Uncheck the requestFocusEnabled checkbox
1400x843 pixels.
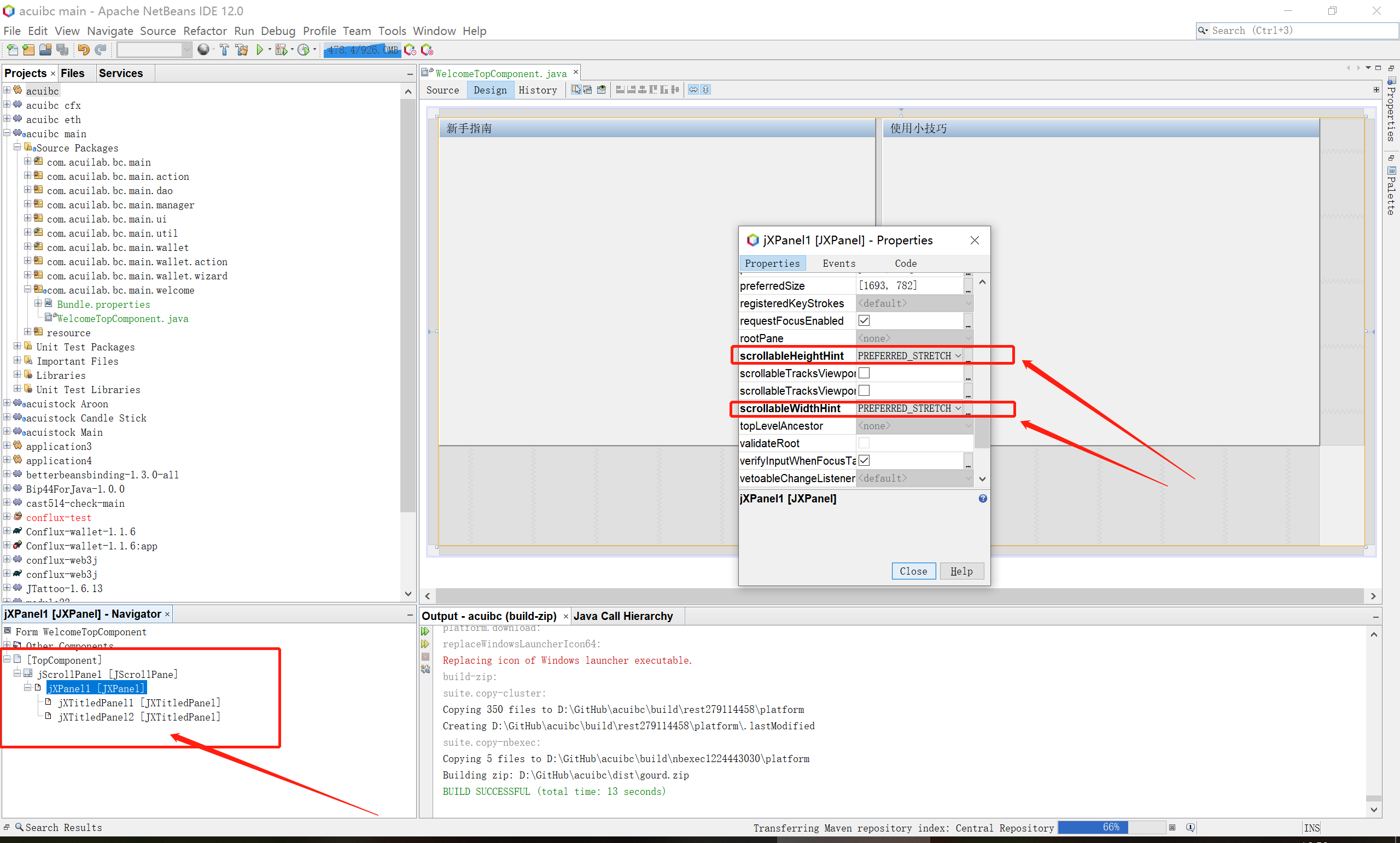coord(864,320)
